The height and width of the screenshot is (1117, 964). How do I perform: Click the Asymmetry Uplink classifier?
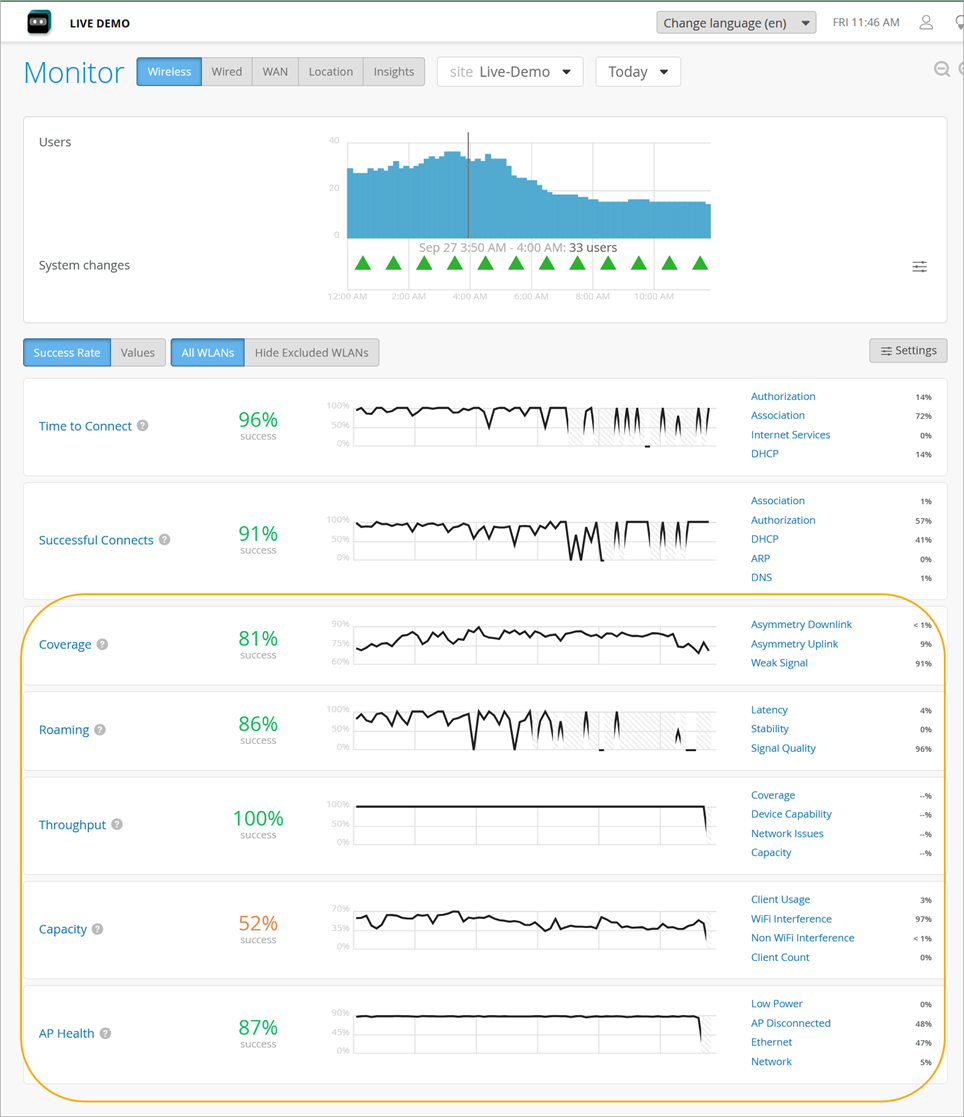point(794,644)
